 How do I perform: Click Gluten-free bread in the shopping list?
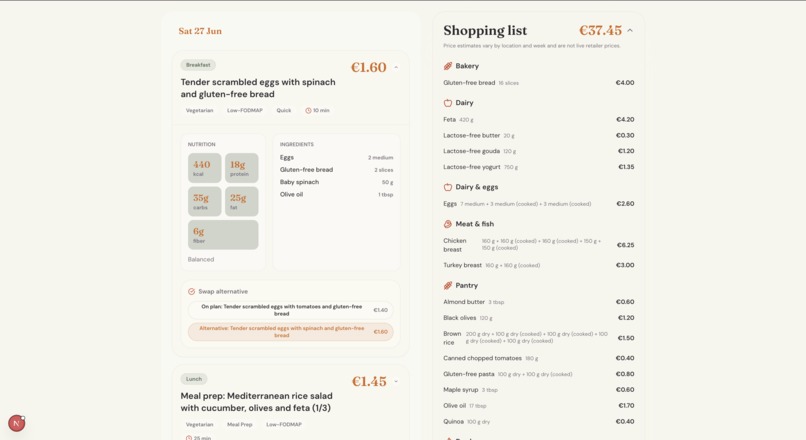(539, 83)
